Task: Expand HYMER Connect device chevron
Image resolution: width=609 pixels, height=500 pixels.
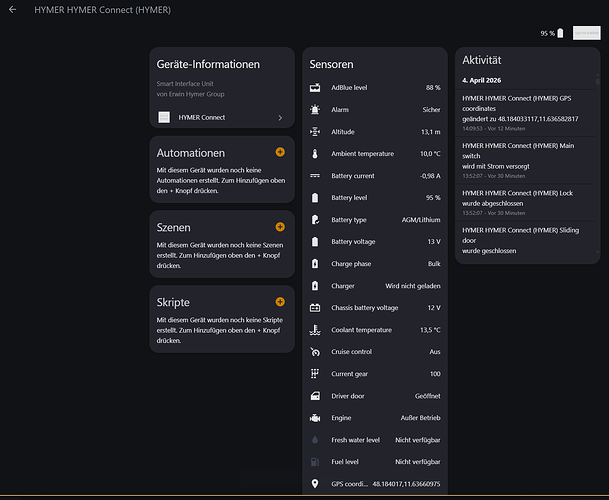Action: 280,118
